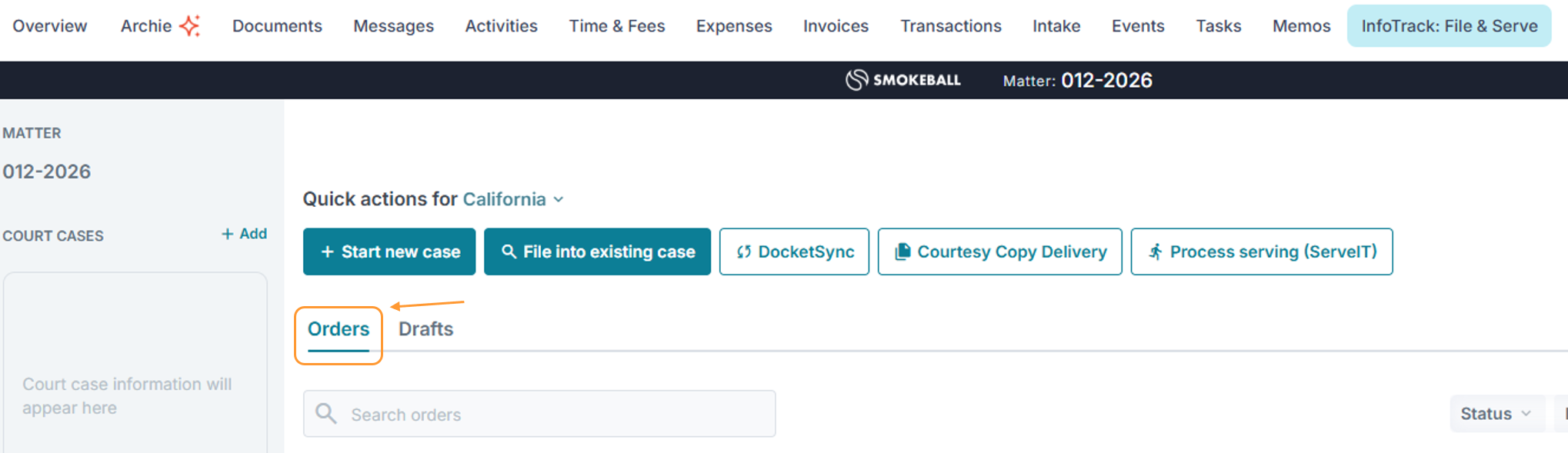The image size is (1568, 453).
Task: Click the Archie sparkle icon
Action: pyautogui.click(x=189, y=26)
